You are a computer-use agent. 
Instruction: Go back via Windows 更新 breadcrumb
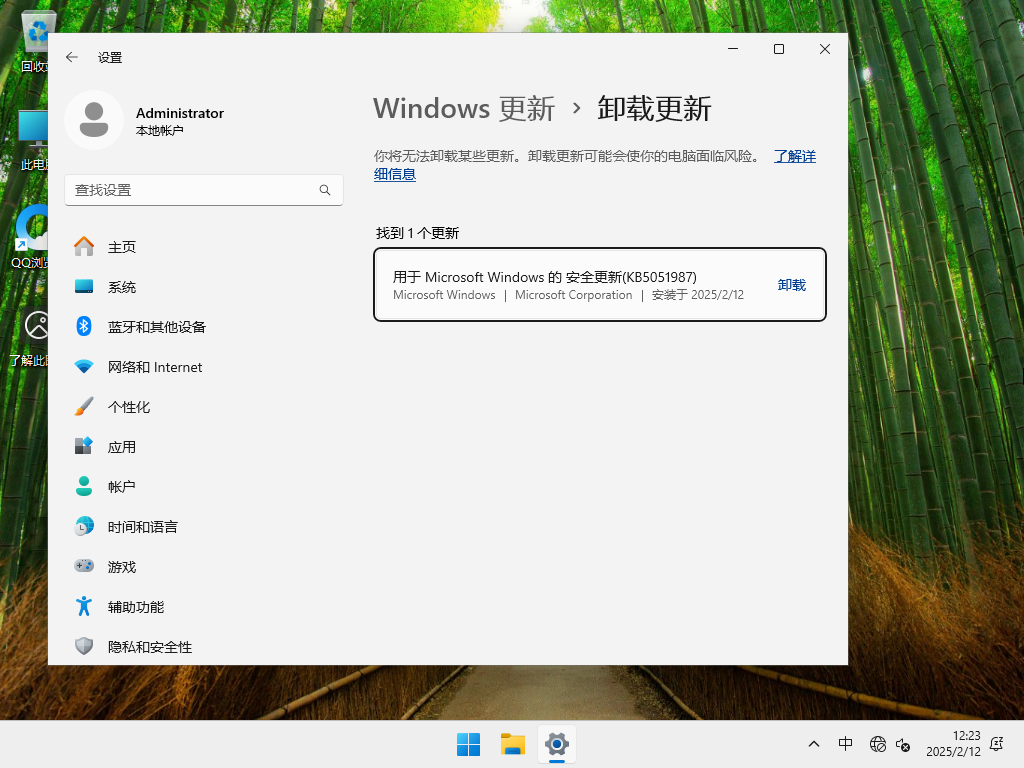[464, 108]
